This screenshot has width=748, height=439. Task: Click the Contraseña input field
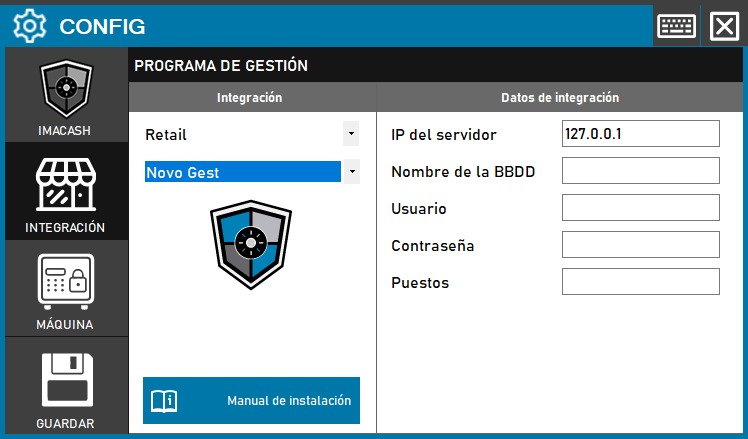640,245
